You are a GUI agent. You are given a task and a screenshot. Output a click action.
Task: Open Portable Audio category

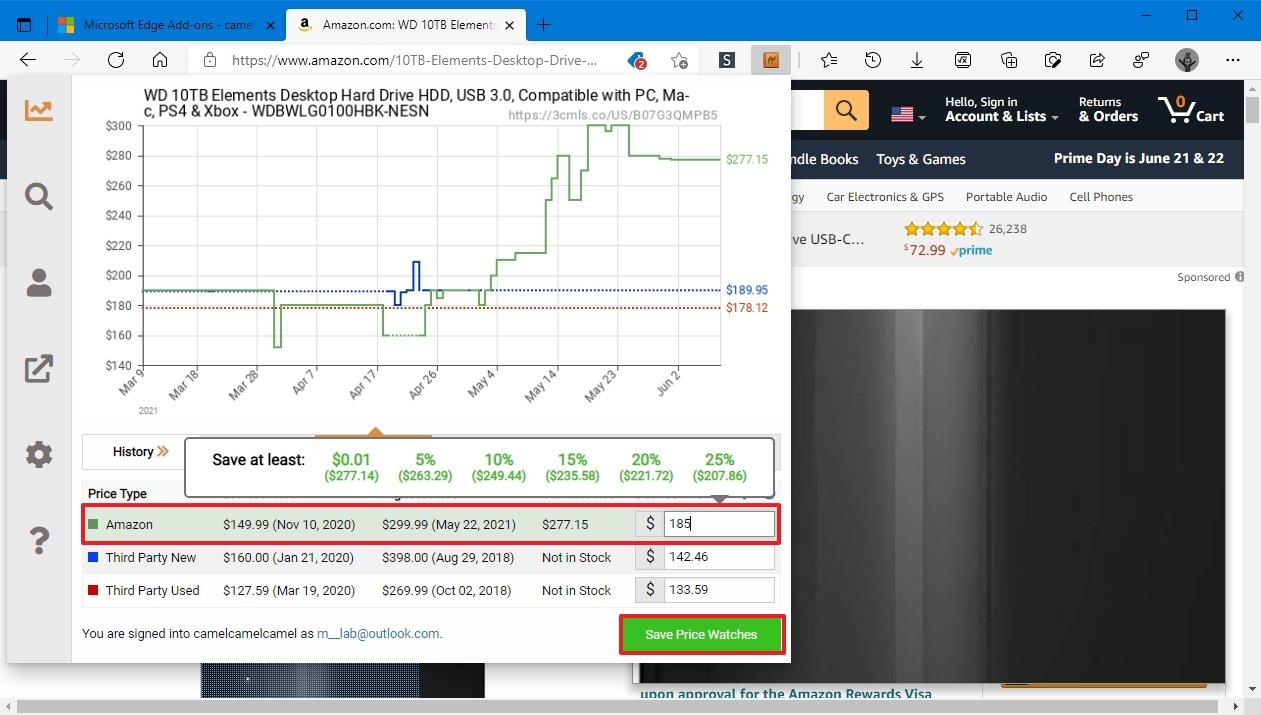(1006, 197)
